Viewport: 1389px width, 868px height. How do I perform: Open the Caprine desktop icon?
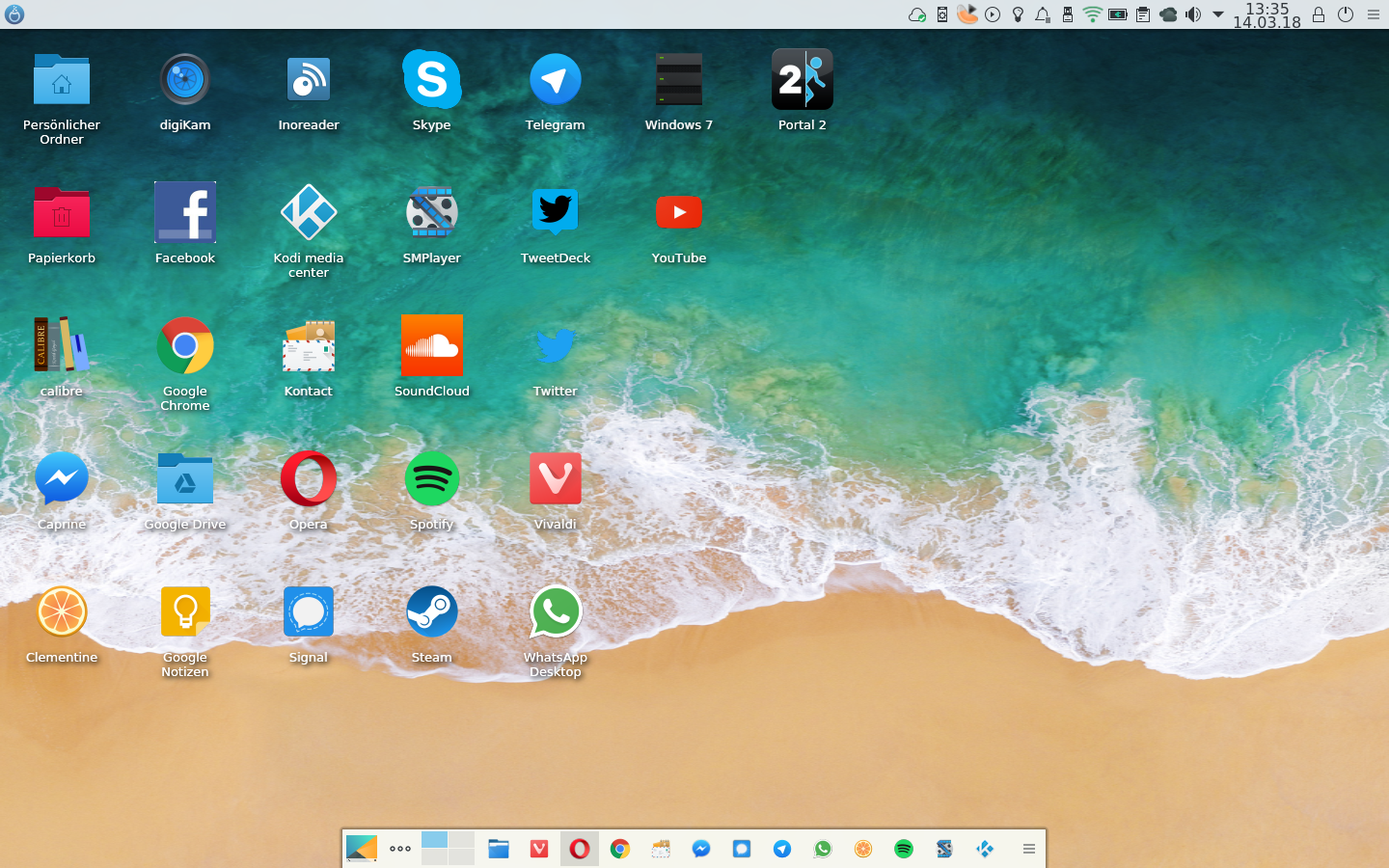62,479
